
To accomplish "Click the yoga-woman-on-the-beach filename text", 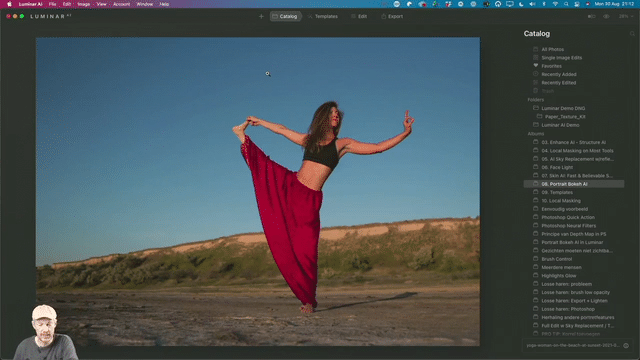I will (x=573, y=345).
